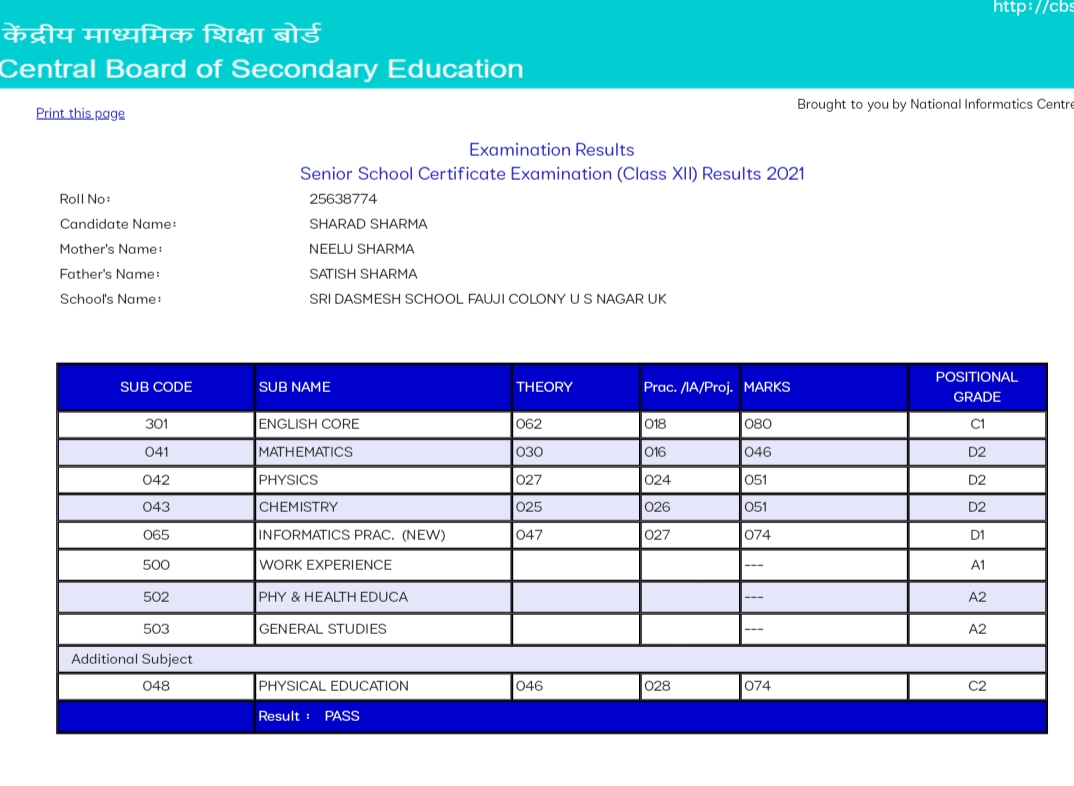Click the GENERAL STUDIES subject cell

[x=383, y=629]
